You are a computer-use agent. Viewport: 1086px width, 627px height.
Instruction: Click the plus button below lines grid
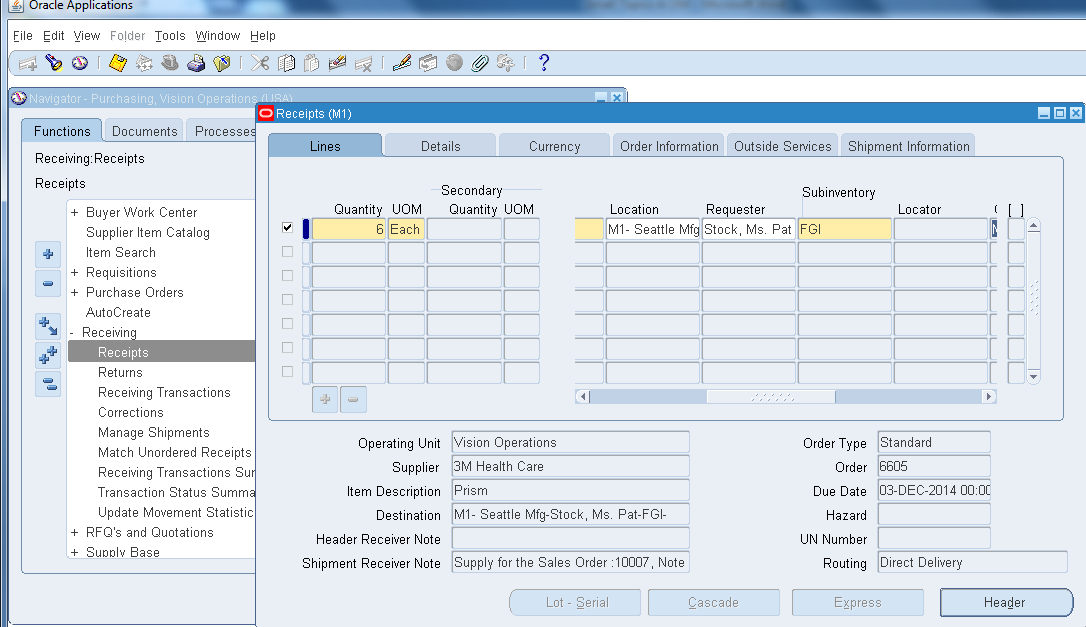pos(325,399)
